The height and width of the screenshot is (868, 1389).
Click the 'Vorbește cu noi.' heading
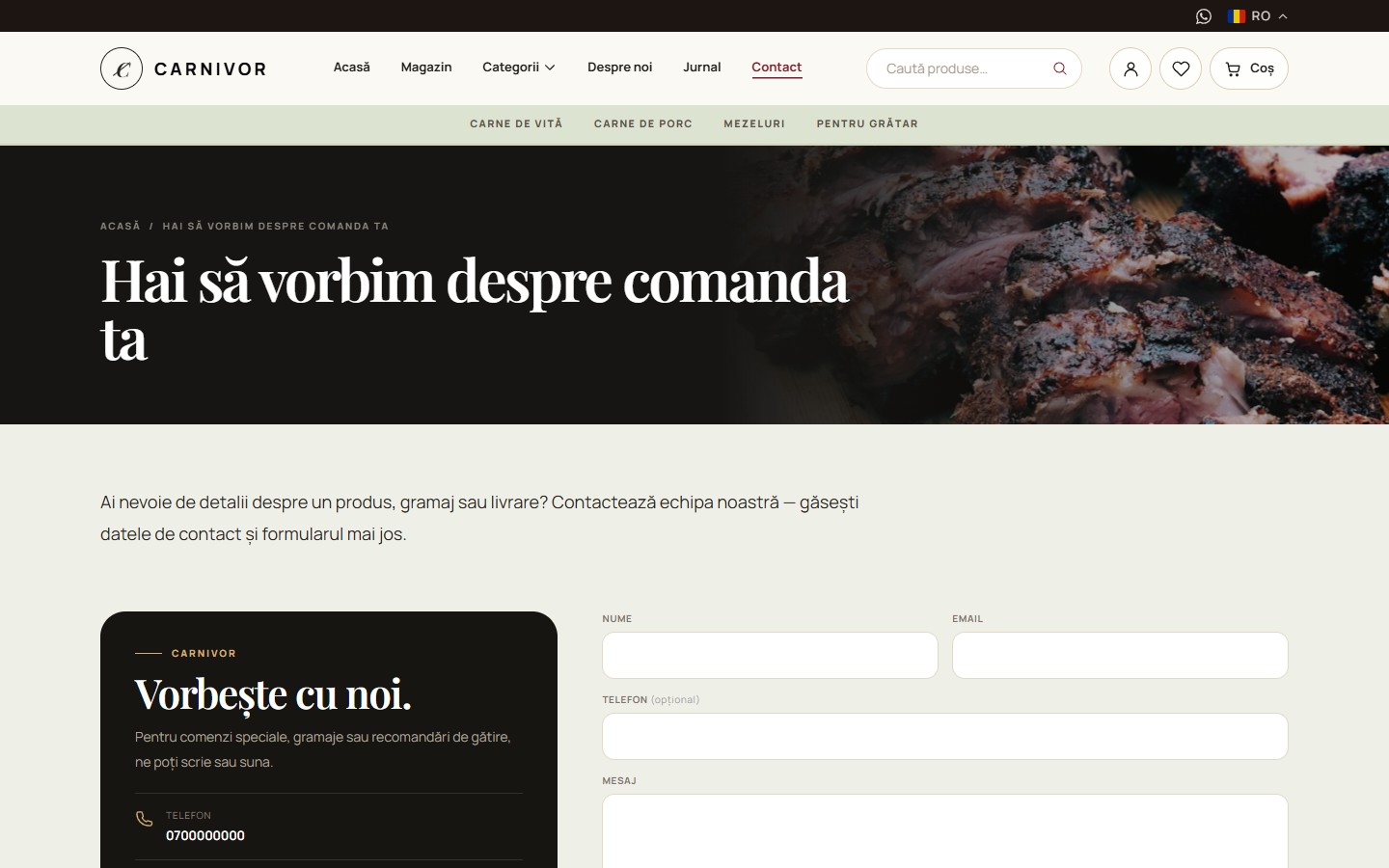[x=273, y=694]
